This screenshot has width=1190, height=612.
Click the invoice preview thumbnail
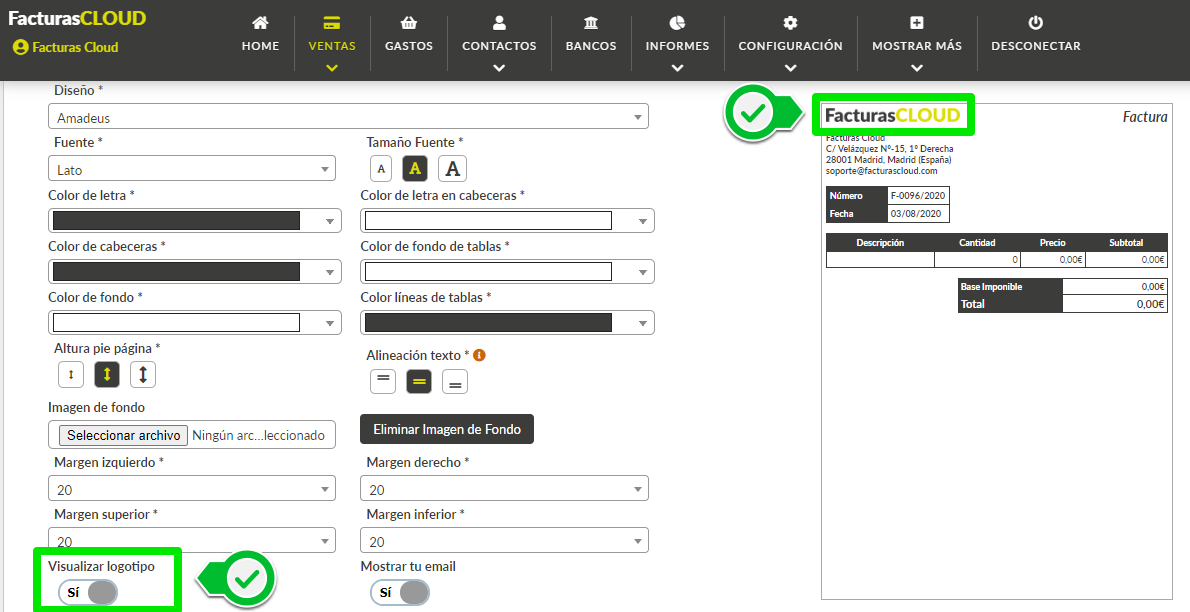point(996,350)
